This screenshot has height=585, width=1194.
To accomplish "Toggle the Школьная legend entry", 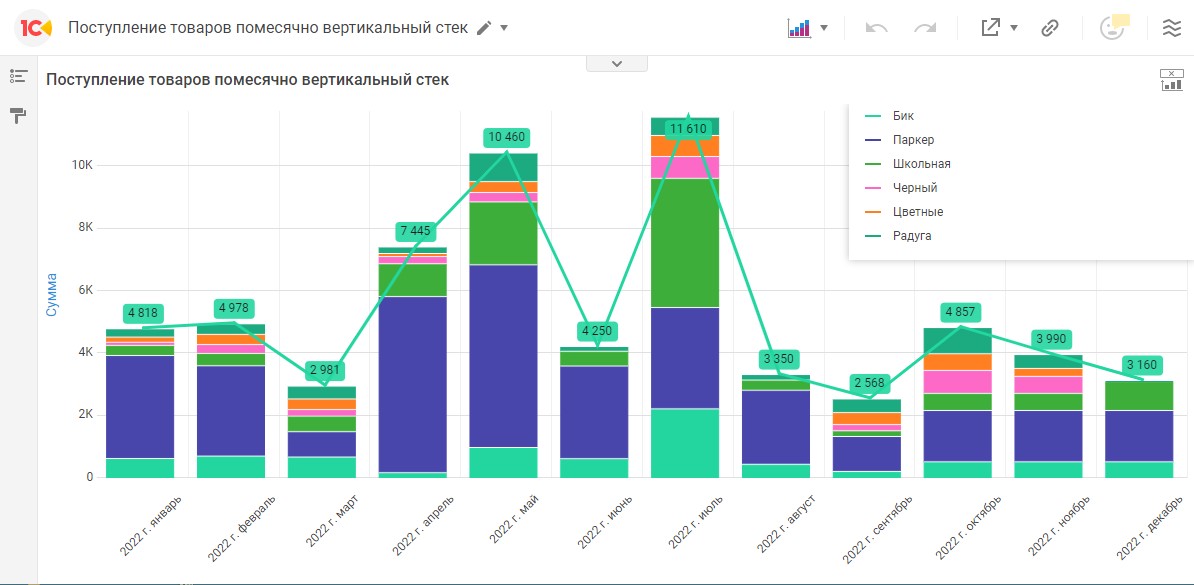I will 921,164.
